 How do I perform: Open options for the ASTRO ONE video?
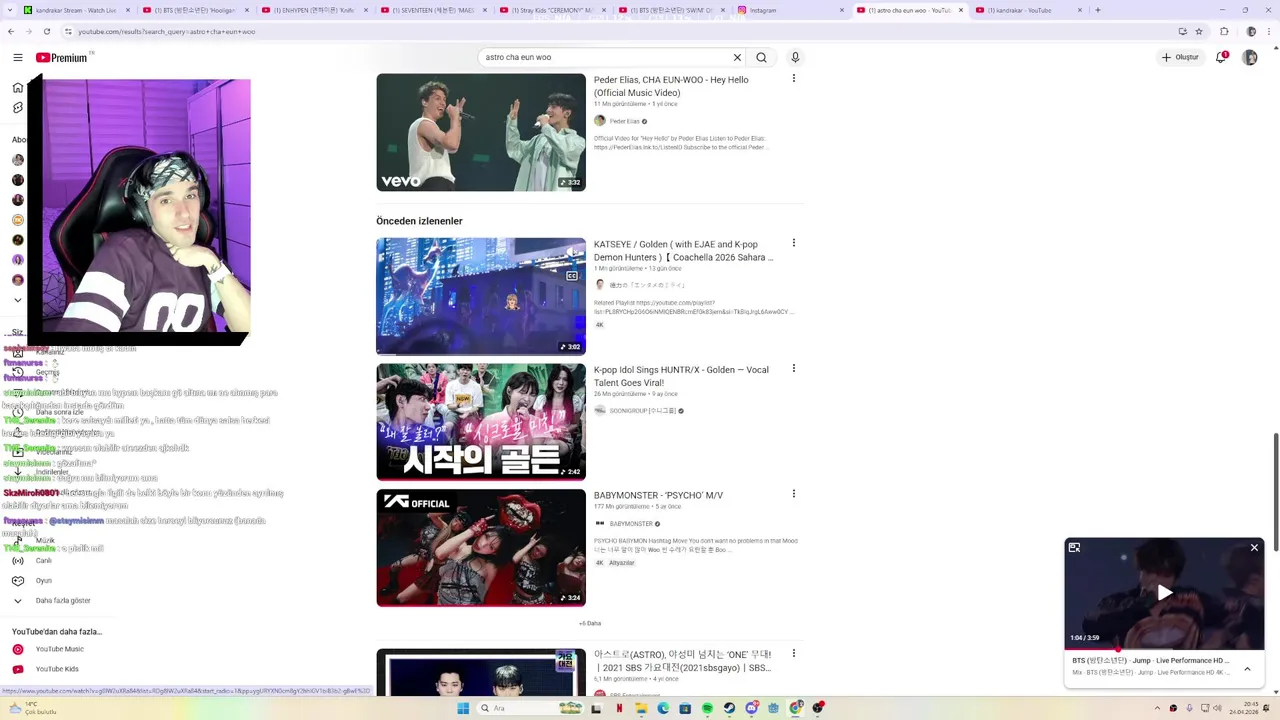[x=794, y=653]
